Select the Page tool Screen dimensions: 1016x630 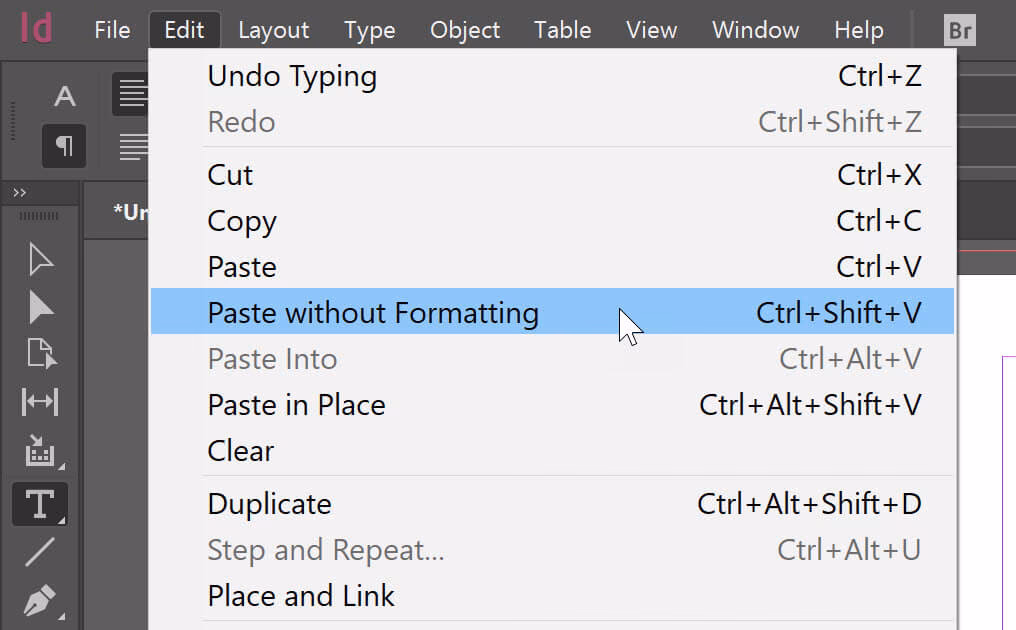click(x=40, y=354)
